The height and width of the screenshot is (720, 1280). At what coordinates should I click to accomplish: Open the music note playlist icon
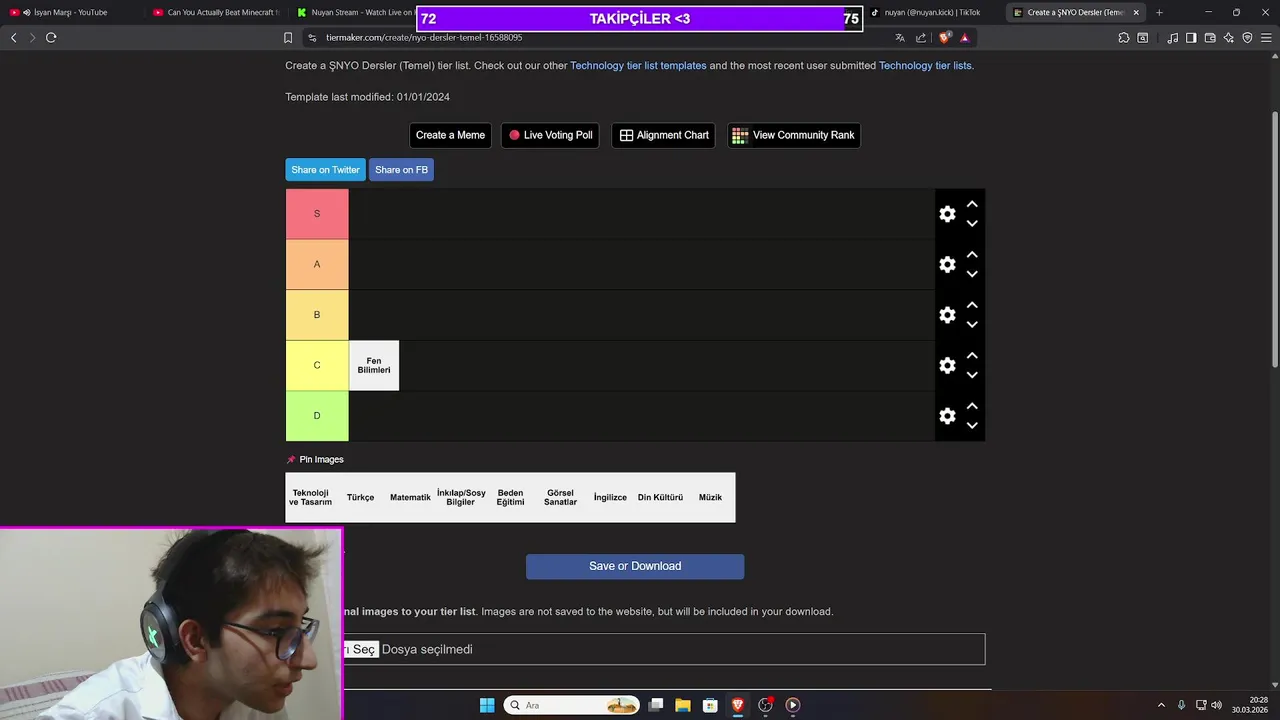[1172, 38]
